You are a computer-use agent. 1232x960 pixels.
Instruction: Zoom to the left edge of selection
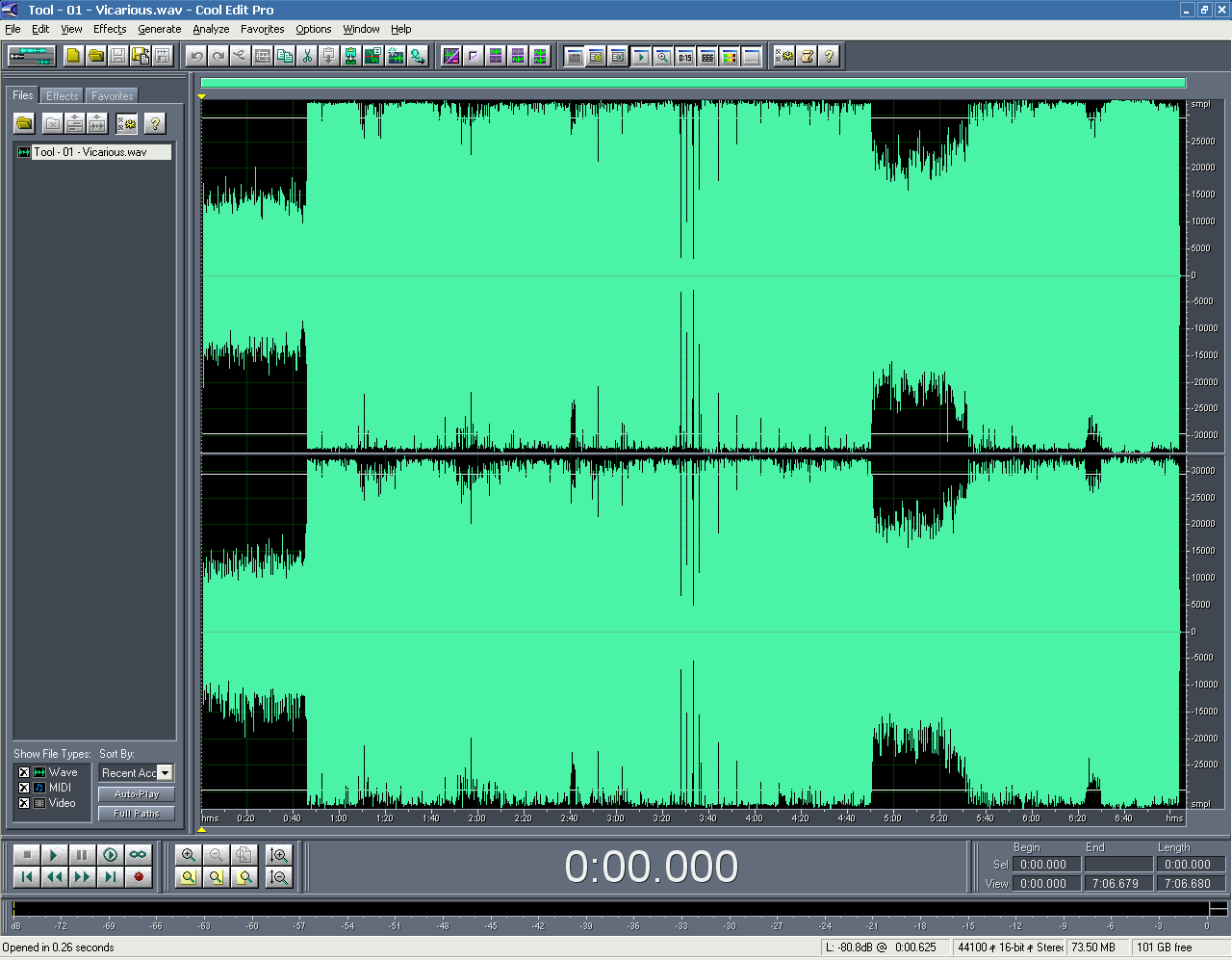[x=217, y=877]
